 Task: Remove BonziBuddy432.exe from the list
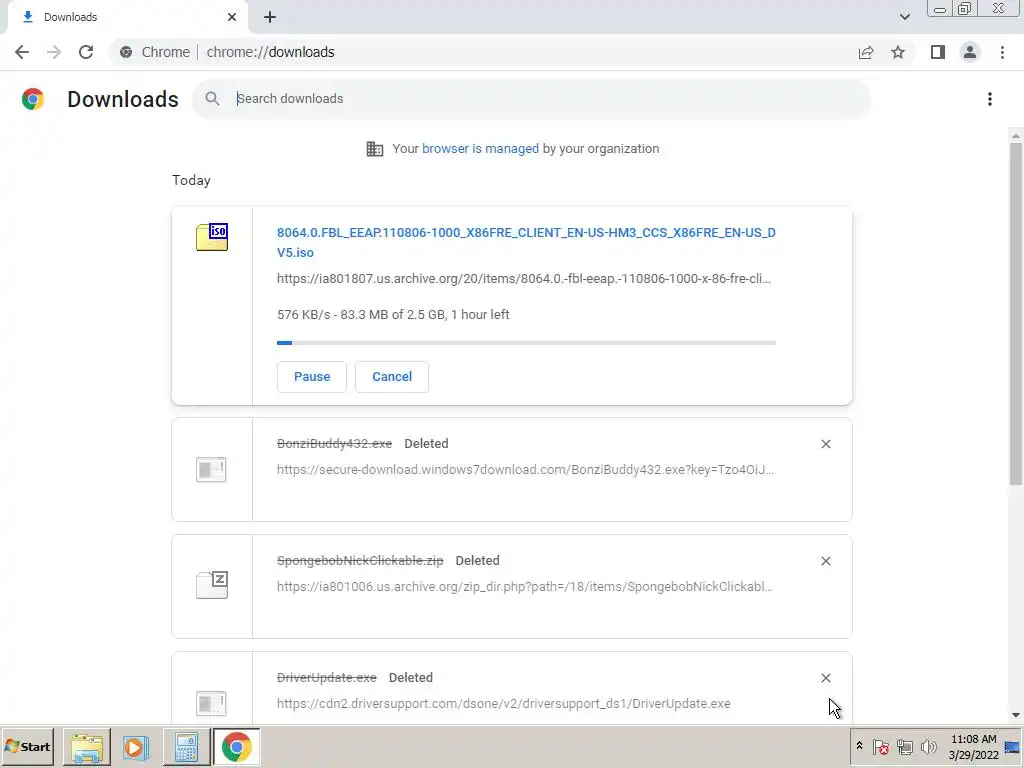[x=825, y=444]
